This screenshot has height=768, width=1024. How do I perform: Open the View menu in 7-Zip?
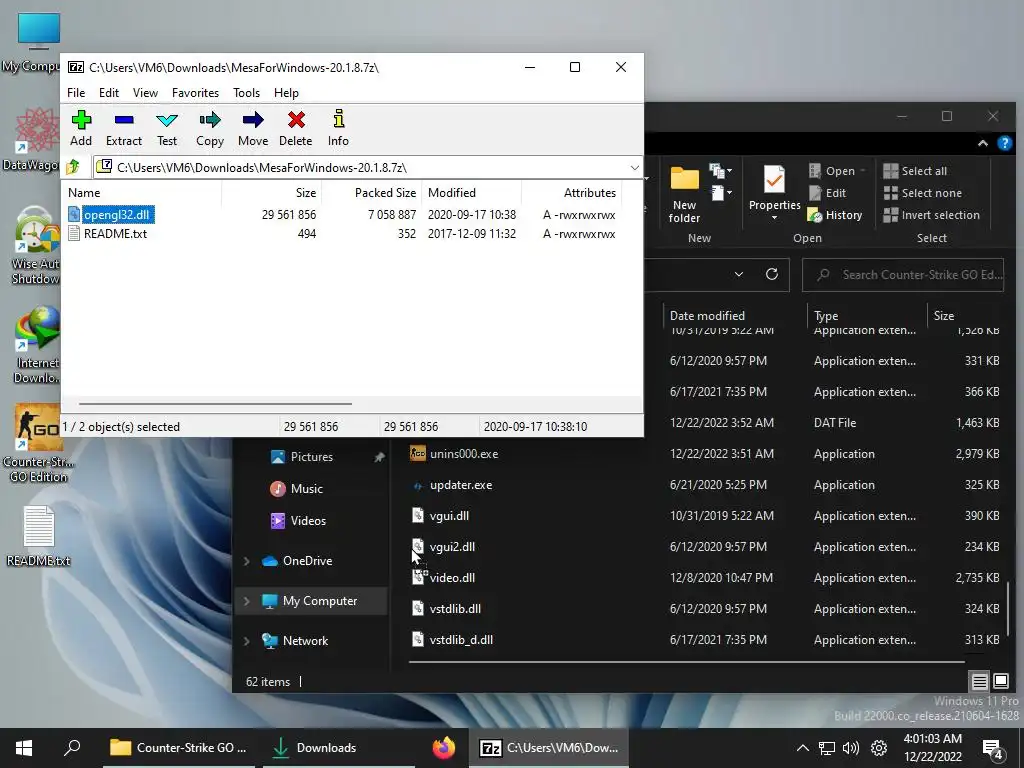(x=145, y=93)
